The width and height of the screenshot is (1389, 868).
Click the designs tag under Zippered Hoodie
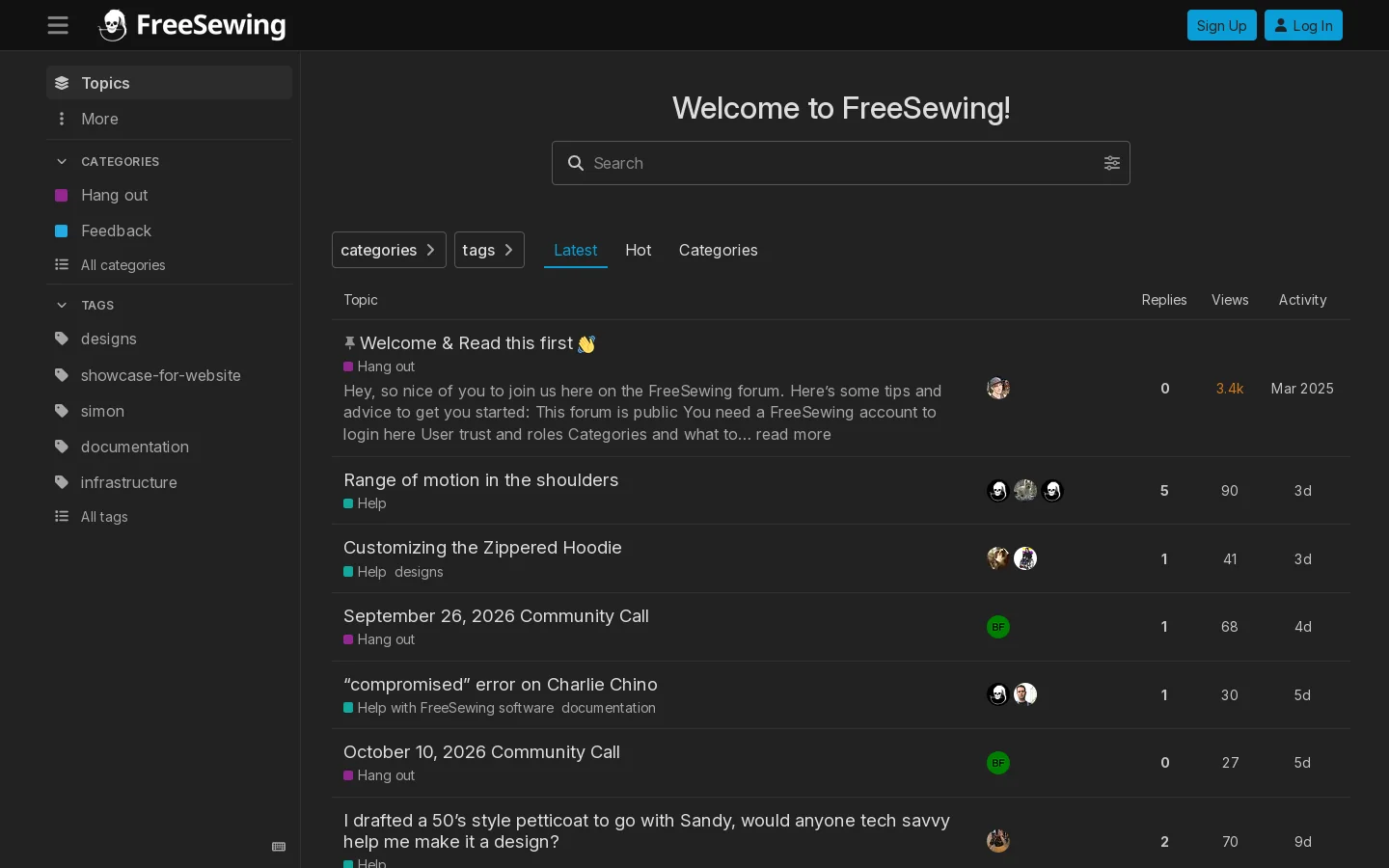pyautogui.click(x=419, y=572)
